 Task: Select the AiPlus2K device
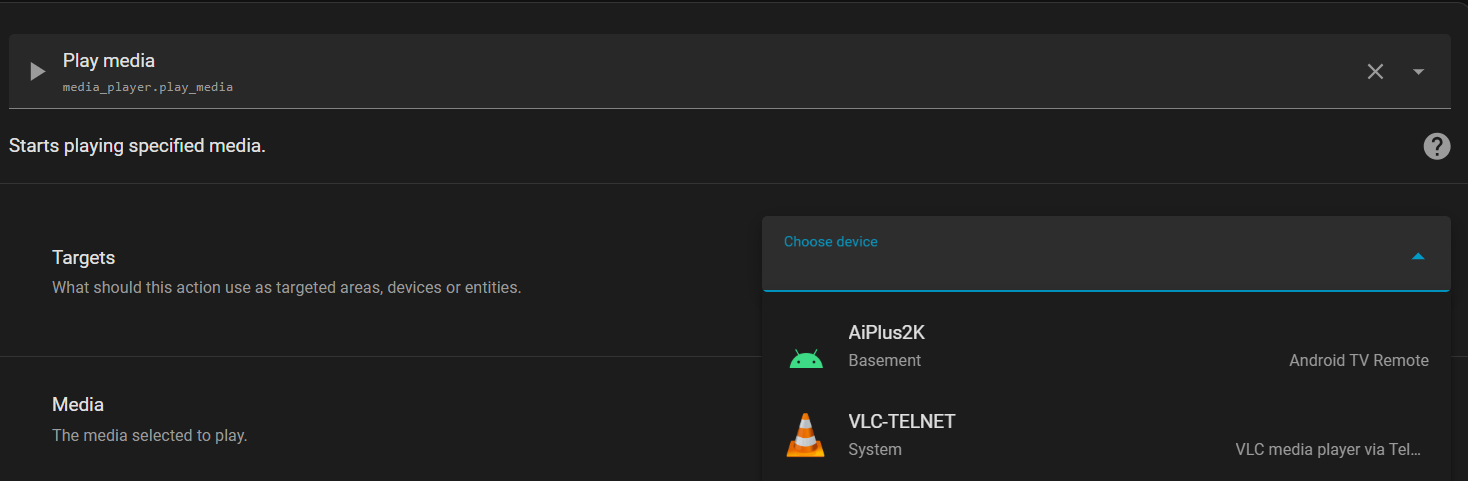click(887, 333)
